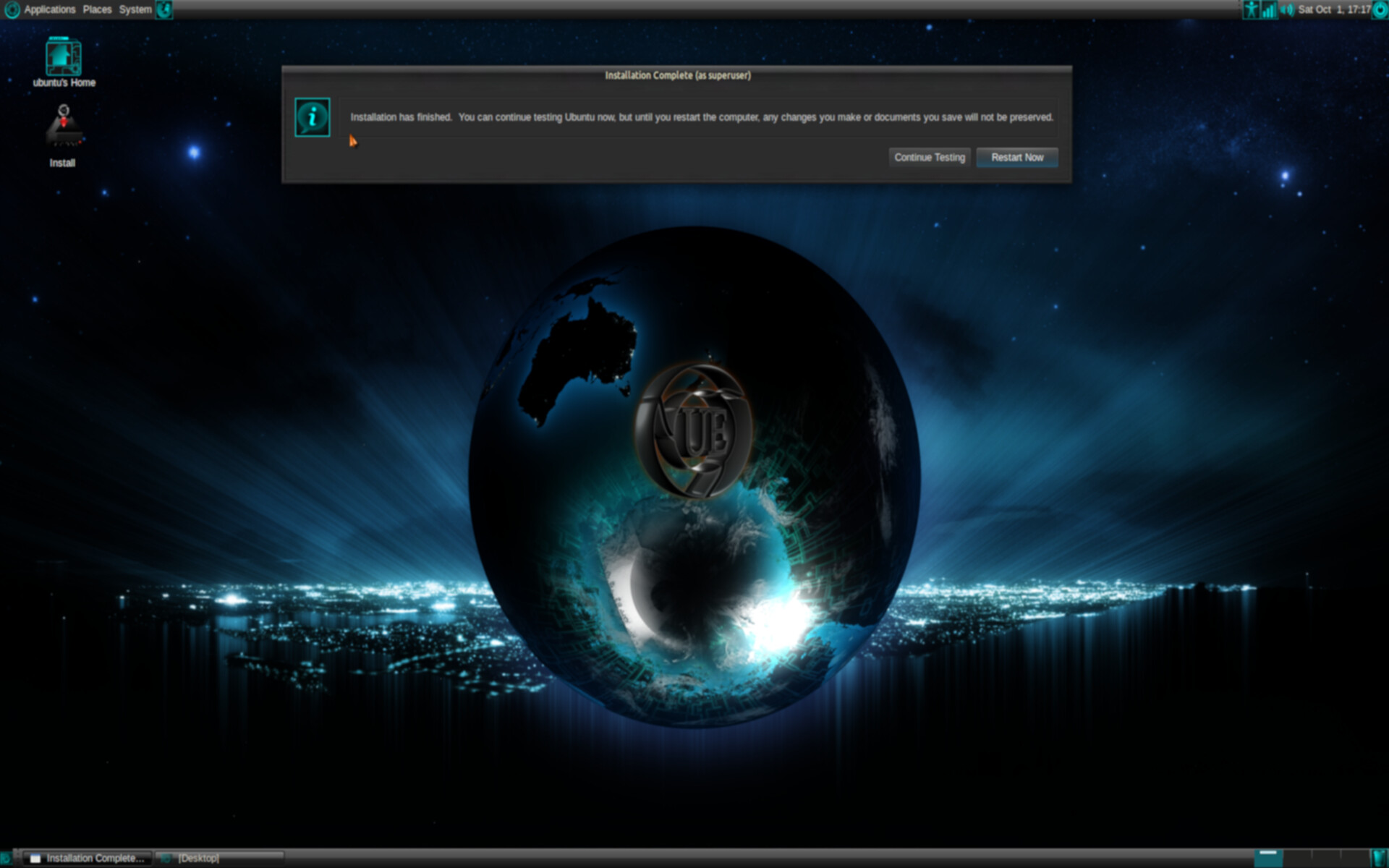1389x868 pixels.
Task: Click the volume speaker icon
Action: (1287, 9)
